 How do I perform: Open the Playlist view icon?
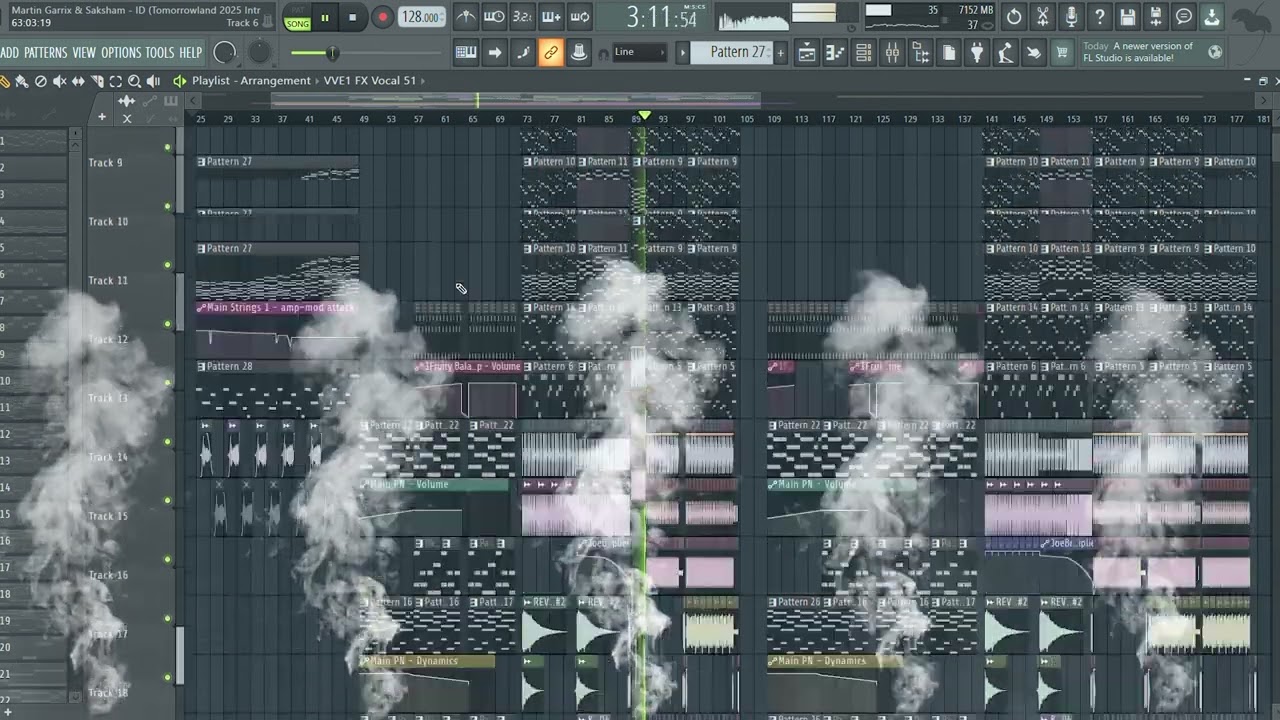[x=806, y=52]
